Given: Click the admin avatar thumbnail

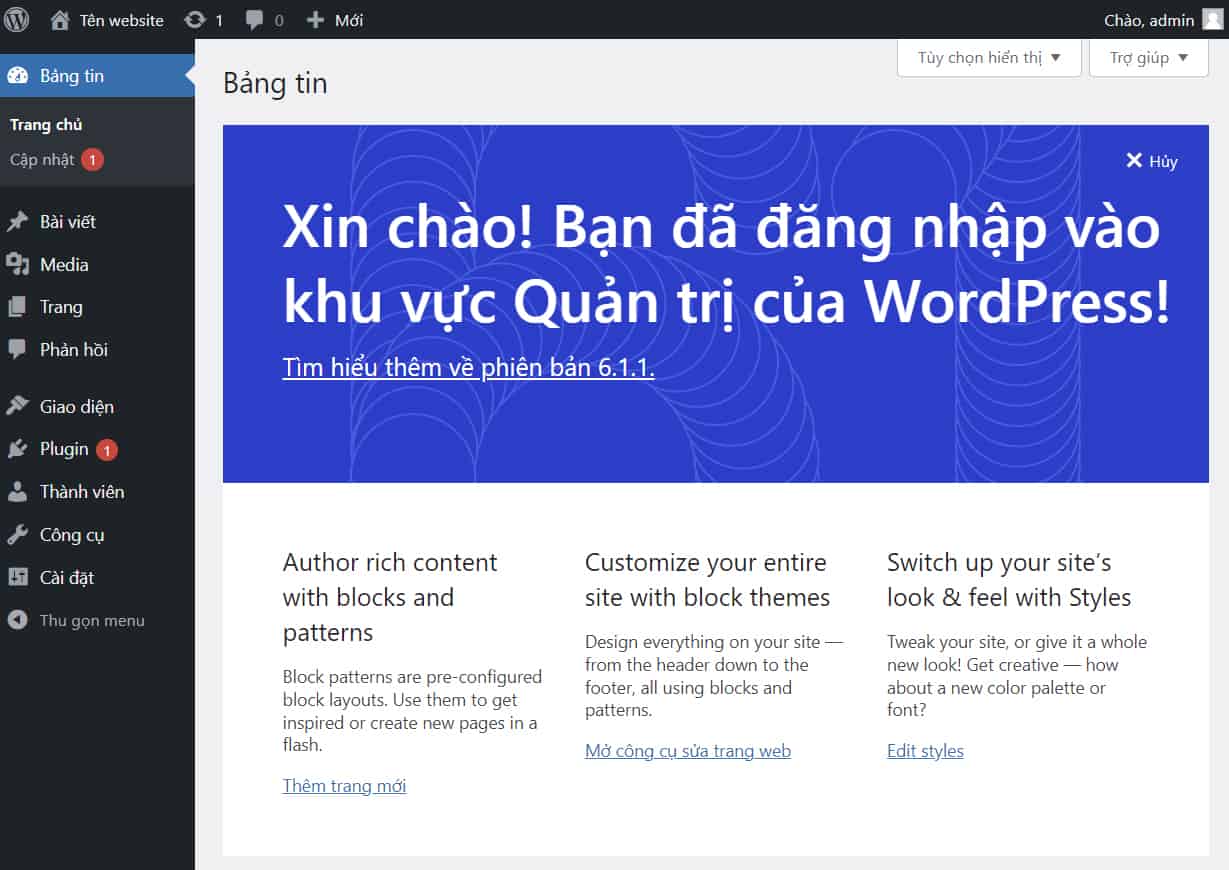Looking at the screenshot, I should pos(1213,18).
